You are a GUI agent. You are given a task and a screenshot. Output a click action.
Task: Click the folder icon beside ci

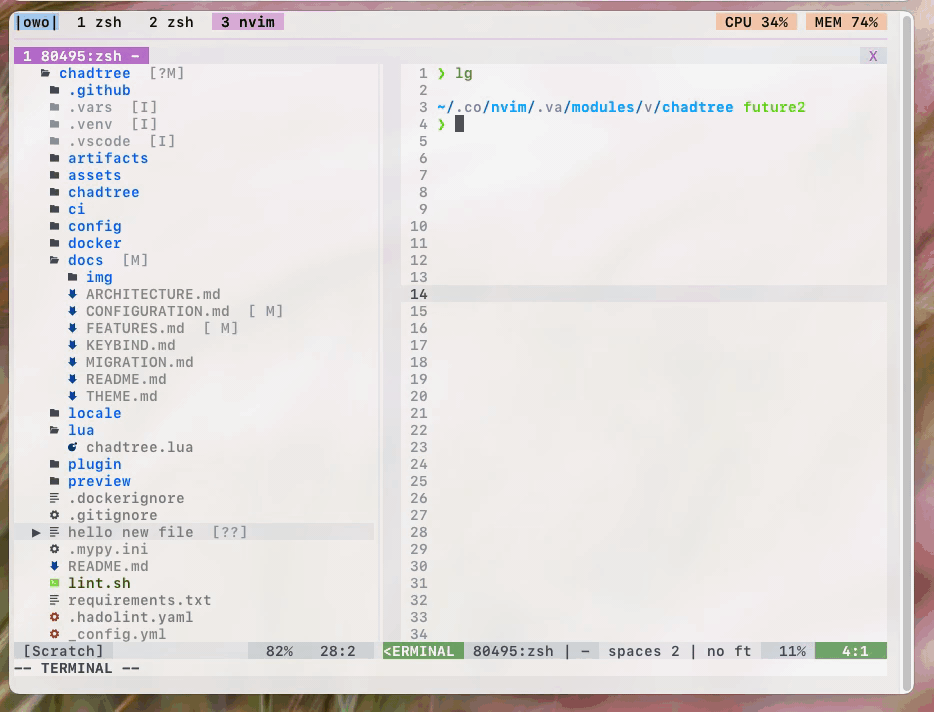tap(55, 209)
